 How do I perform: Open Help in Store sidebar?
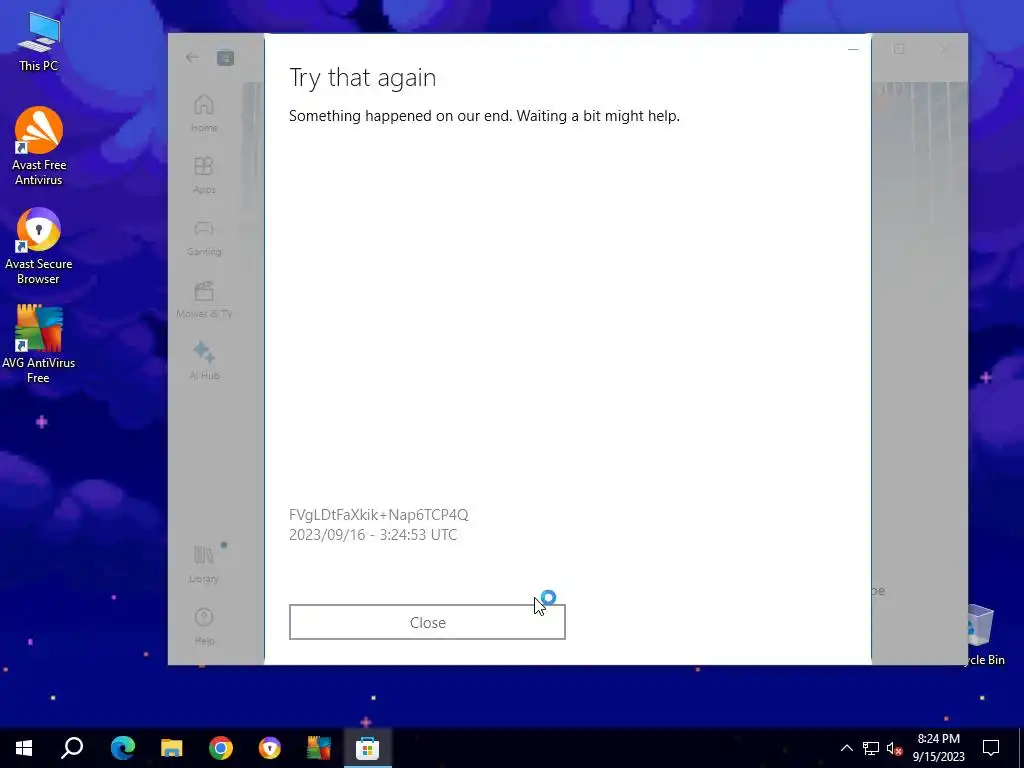(204, 626)
